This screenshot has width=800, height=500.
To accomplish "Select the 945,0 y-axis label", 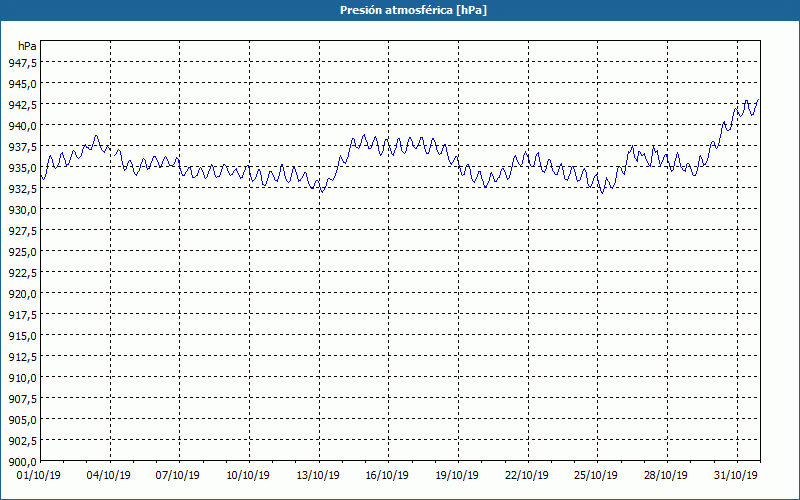I will [x=22, y=83].
